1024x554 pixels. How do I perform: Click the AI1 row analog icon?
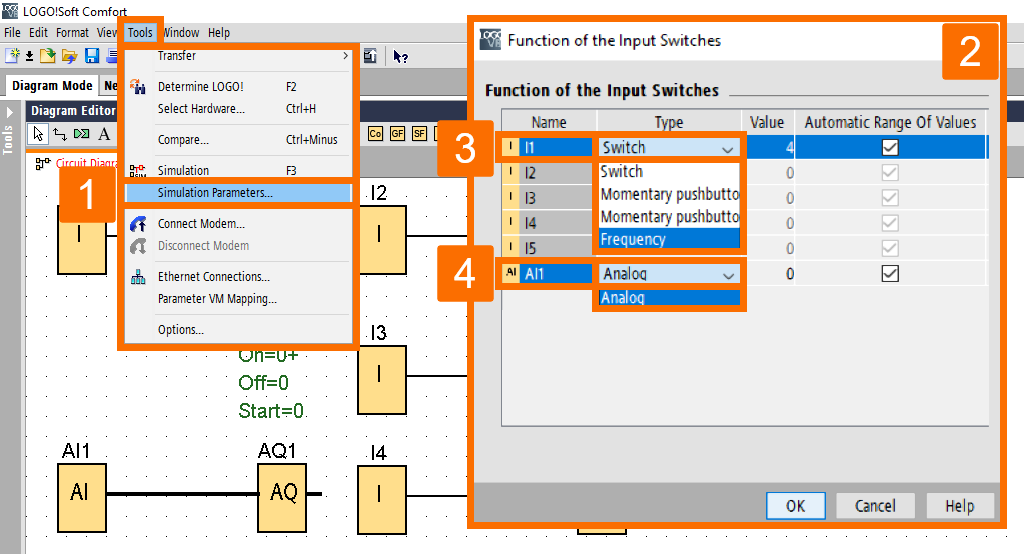[511, 273]
